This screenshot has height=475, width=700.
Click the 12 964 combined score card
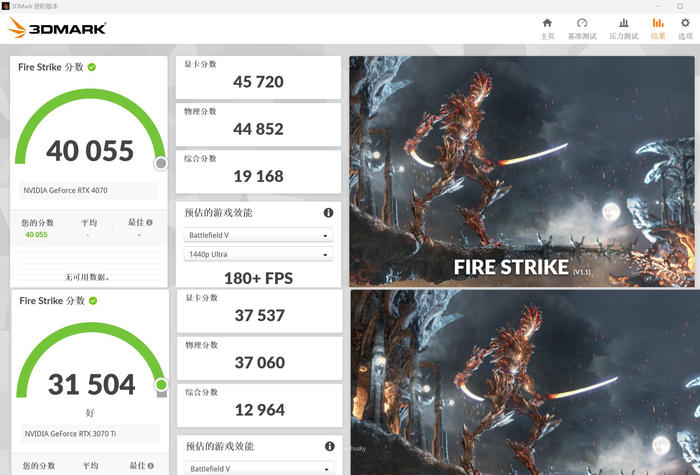tap(260, 406)
